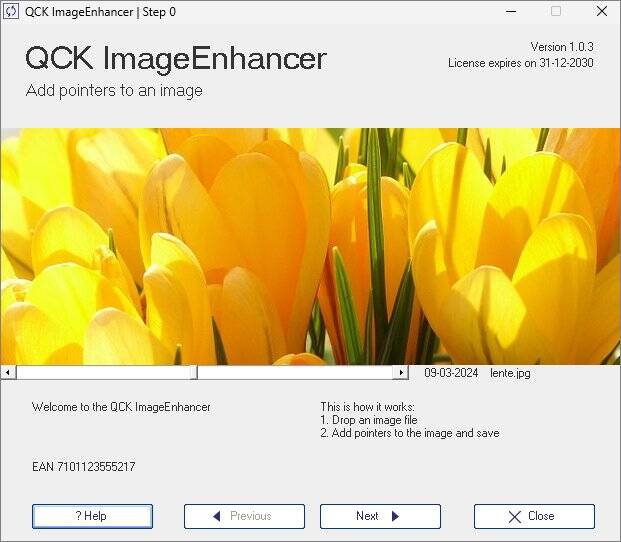The image size is (621, 542).
Task: Click the QCK app icon in title bar
Action: (x=11, y=11)
